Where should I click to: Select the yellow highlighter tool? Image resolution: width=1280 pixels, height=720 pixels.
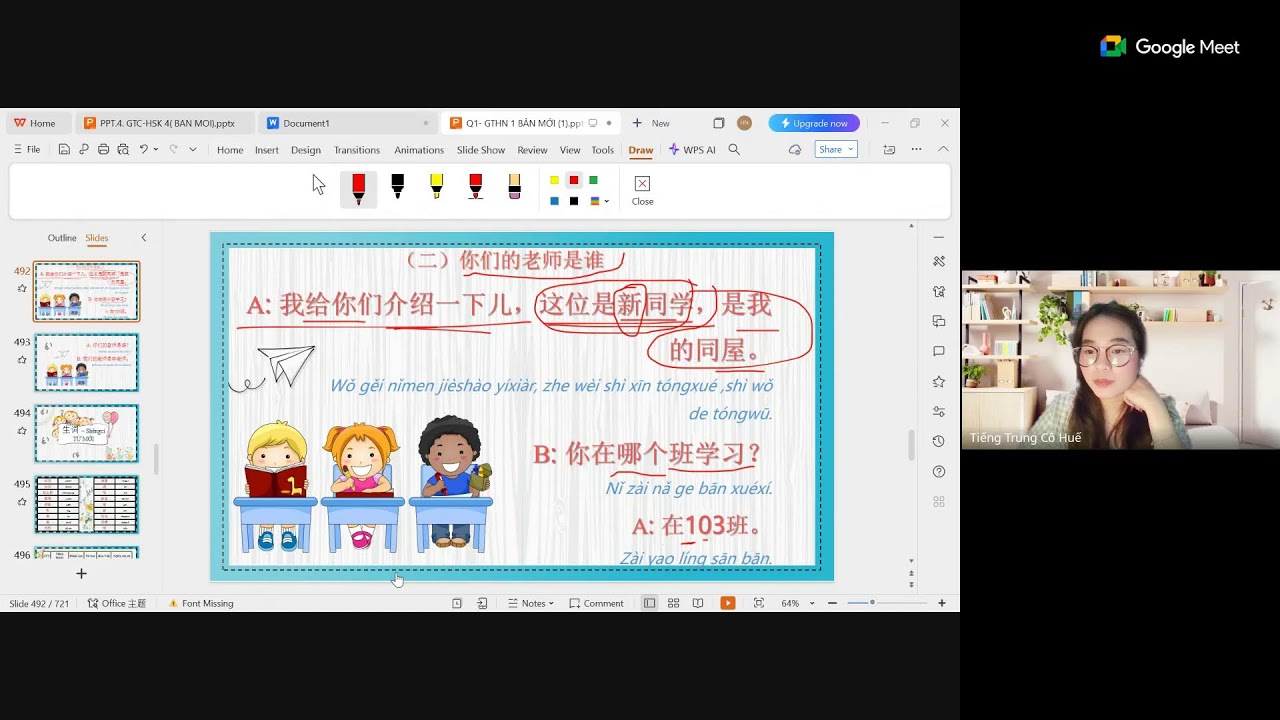436,187
